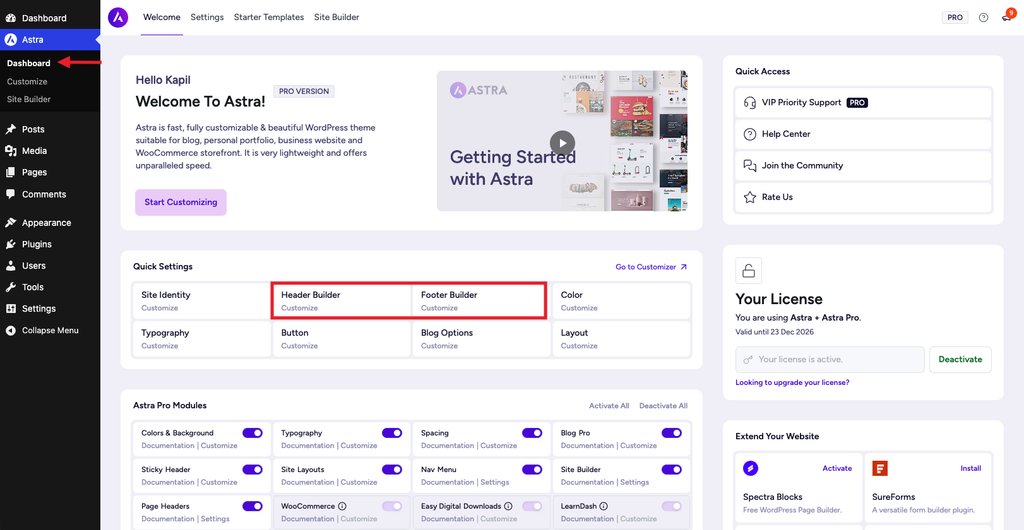Toggle the Spacing module switch

click(532, 433)
